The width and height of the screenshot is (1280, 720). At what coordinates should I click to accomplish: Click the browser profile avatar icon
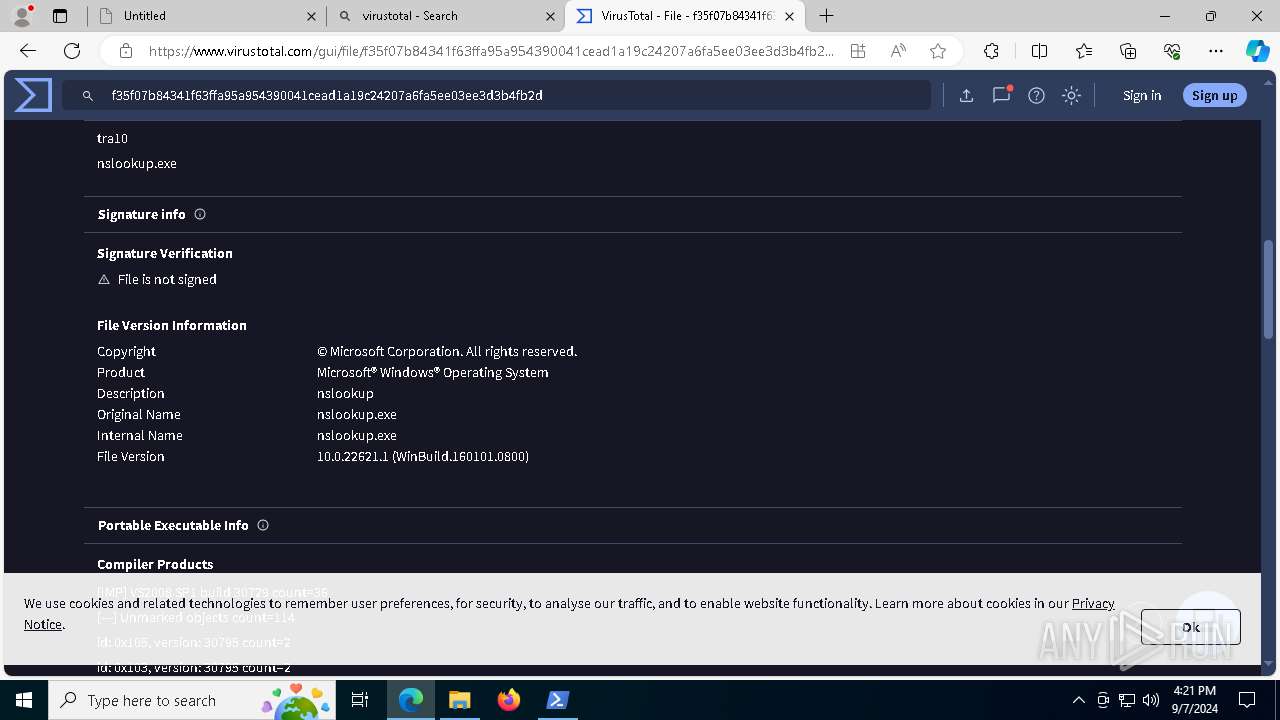22,16
